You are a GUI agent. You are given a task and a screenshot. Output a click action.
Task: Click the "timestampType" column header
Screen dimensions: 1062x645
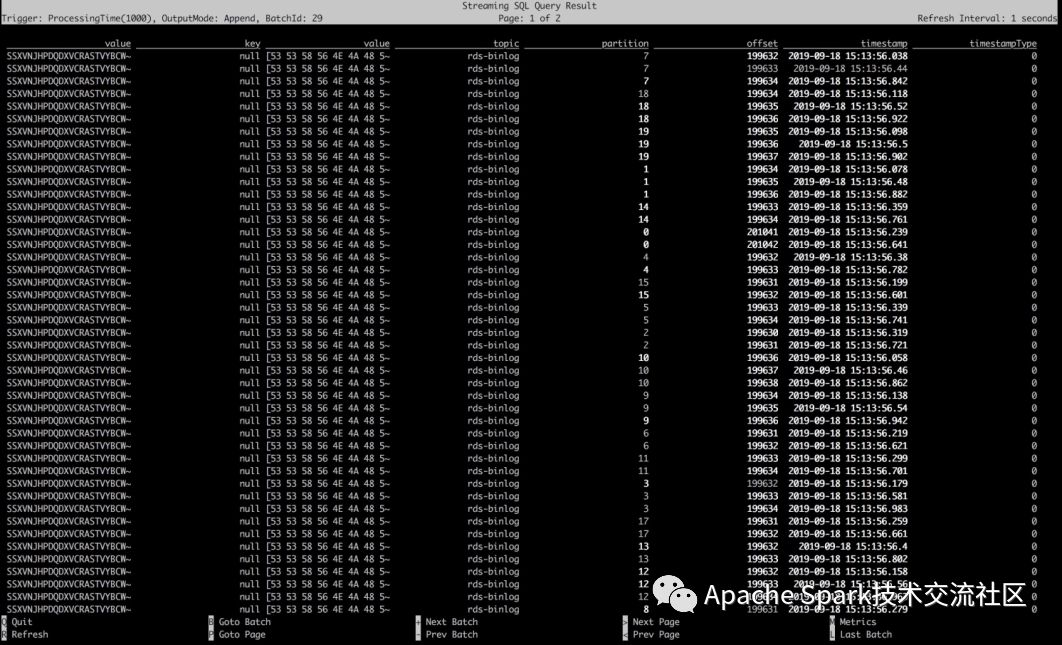click(1003, 43)
